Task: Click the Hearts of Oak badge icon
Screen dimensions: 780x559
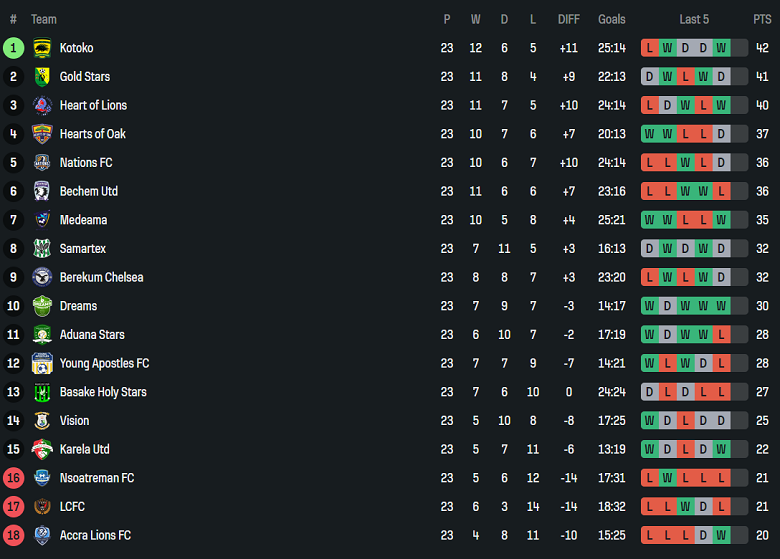Action: (x=42, y=134)
